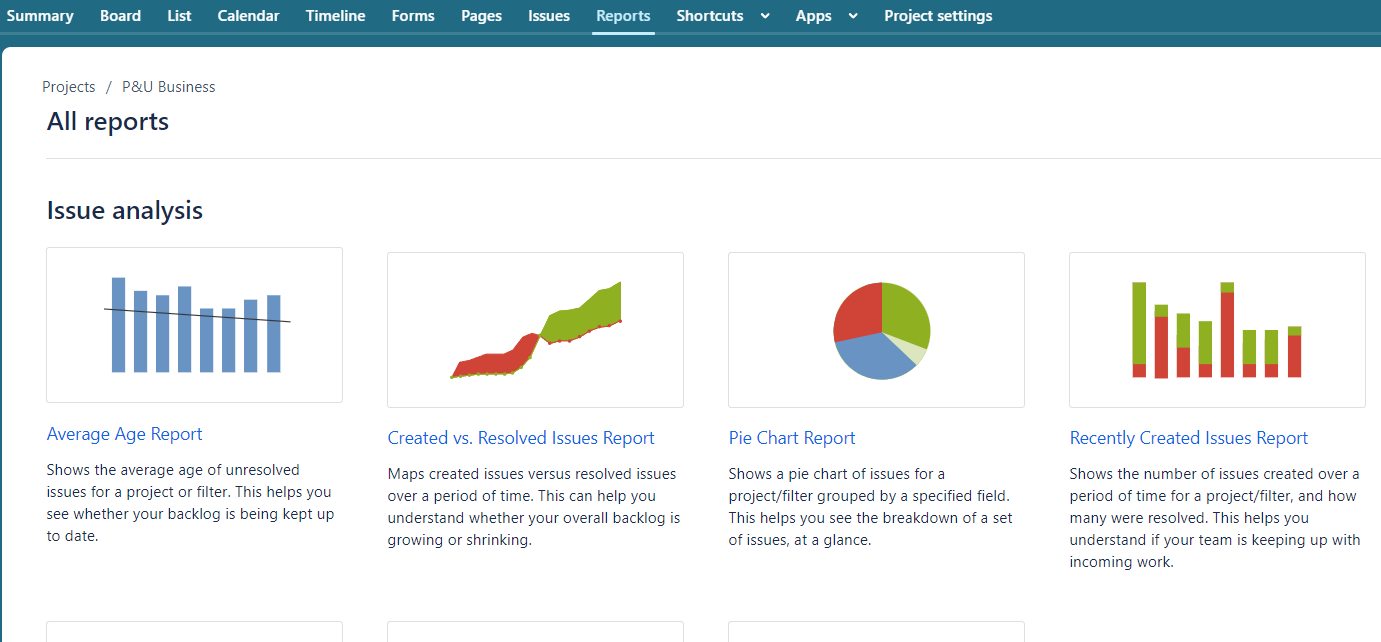The height and width of the screenshot is (642, 1381).
Task: Select the Reports navigation item
Action: (x=623, y=16)
